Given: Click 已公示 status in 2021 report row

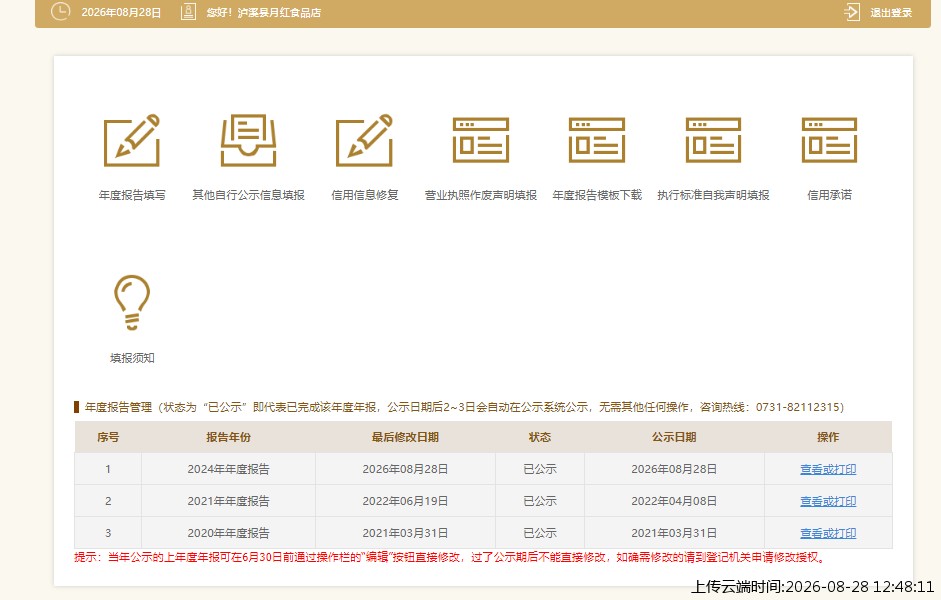Looking at the screenshot, I should click(x=540, y=501).
